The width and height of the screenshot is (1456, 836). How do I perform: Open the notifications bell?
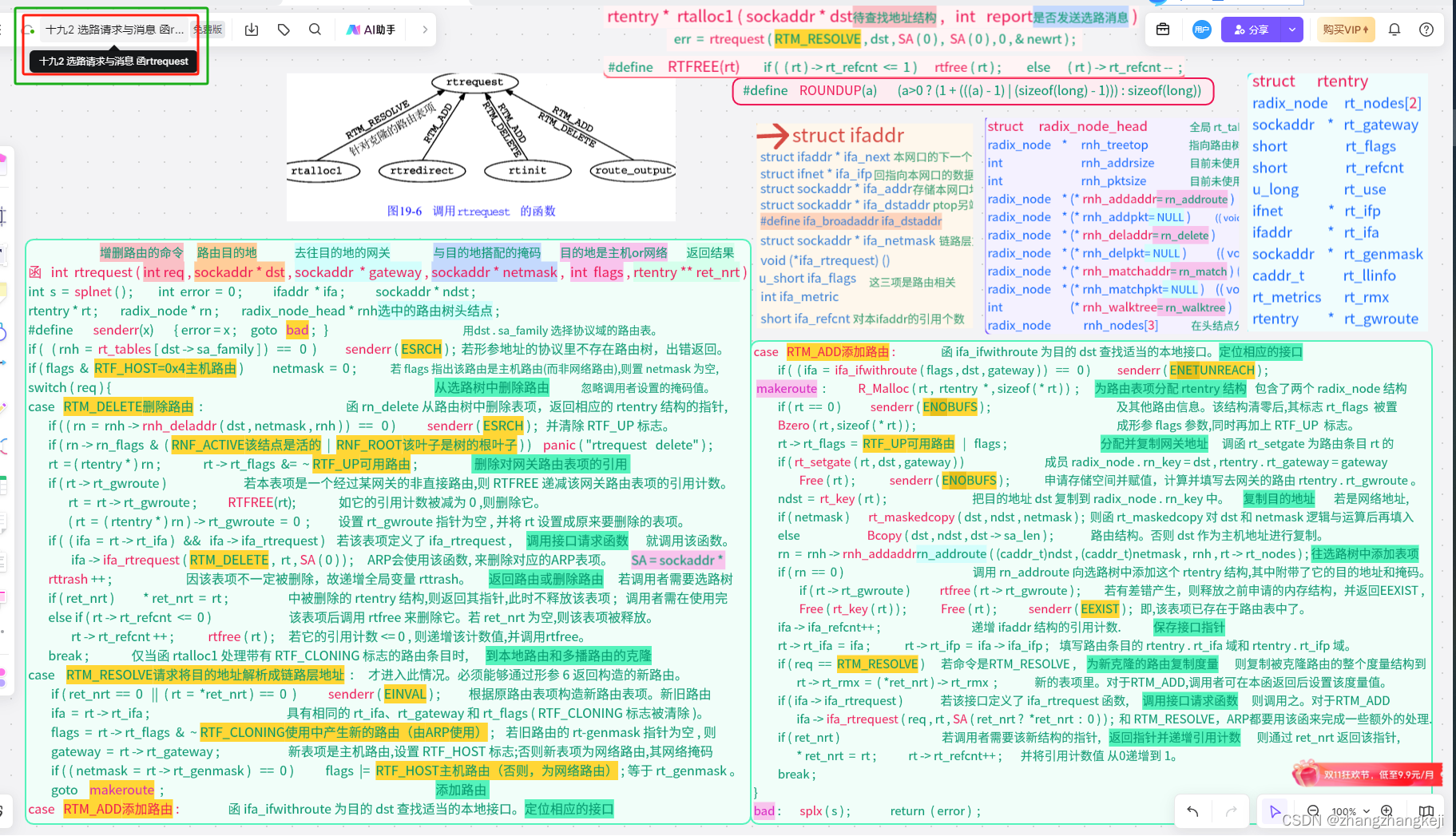(1395, 30)
